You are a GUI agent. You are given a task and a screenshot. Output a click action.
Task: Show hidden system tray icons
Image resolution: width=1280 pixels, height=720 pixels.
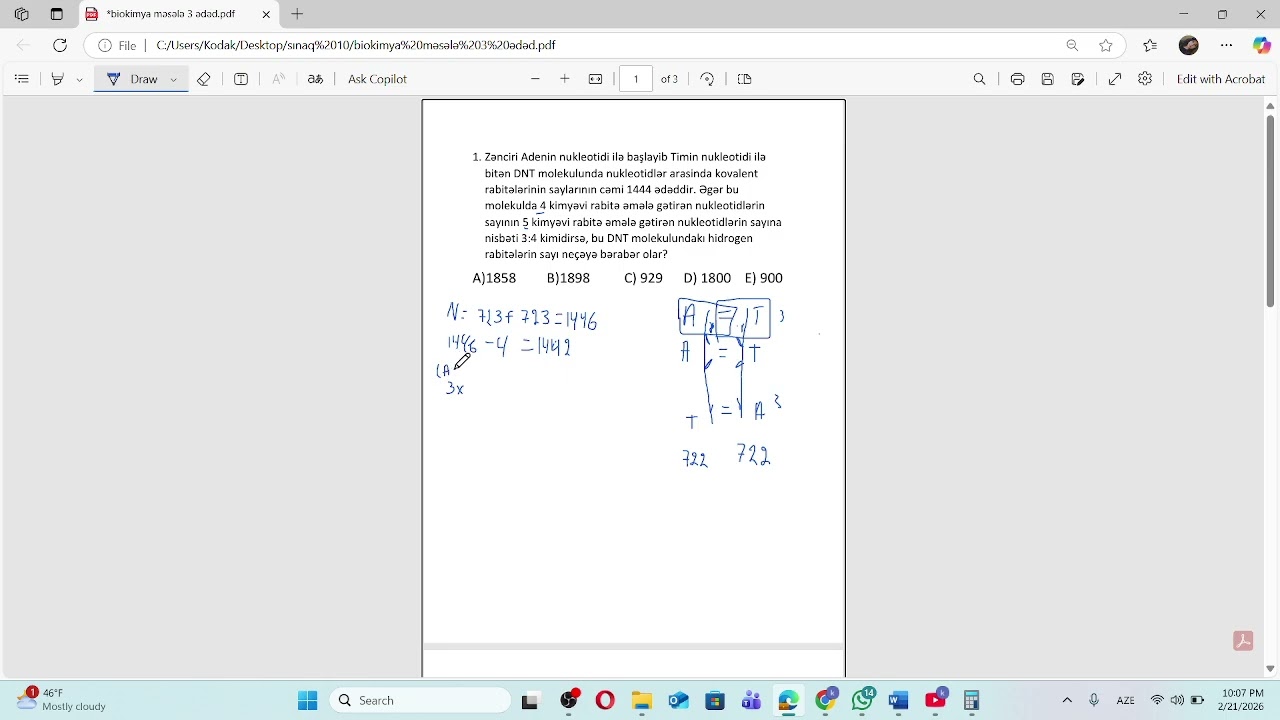1067,700
